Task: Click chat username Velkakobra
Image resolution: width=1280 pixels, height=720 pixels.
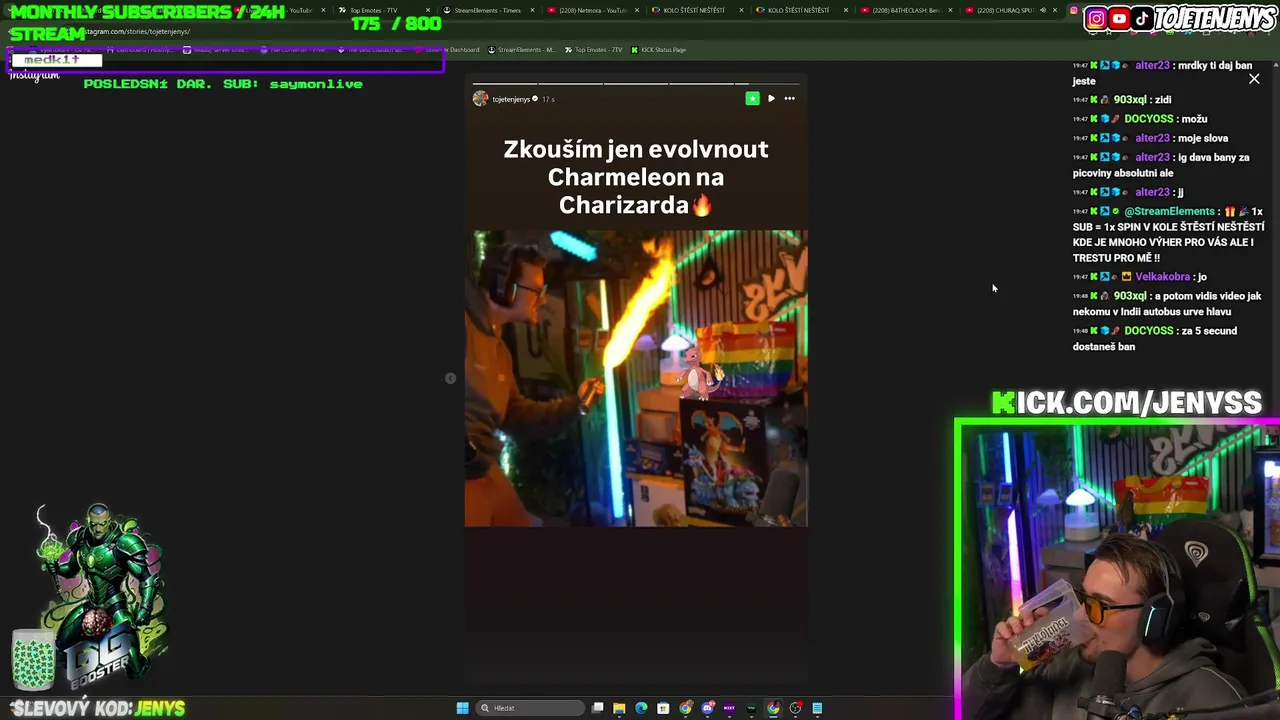Action: (x=1162, y=276)
